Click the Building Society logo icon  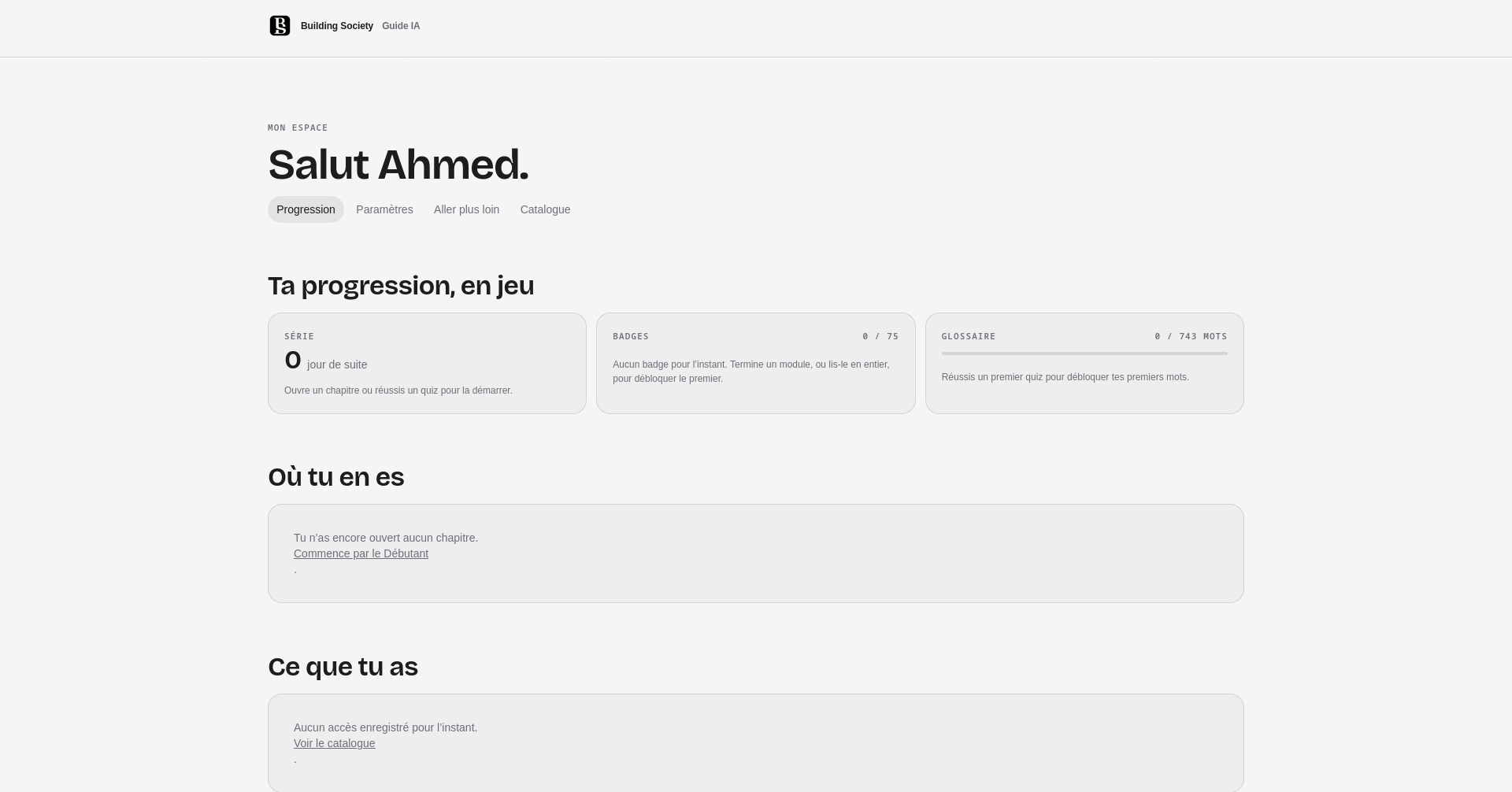pos(280,26)
